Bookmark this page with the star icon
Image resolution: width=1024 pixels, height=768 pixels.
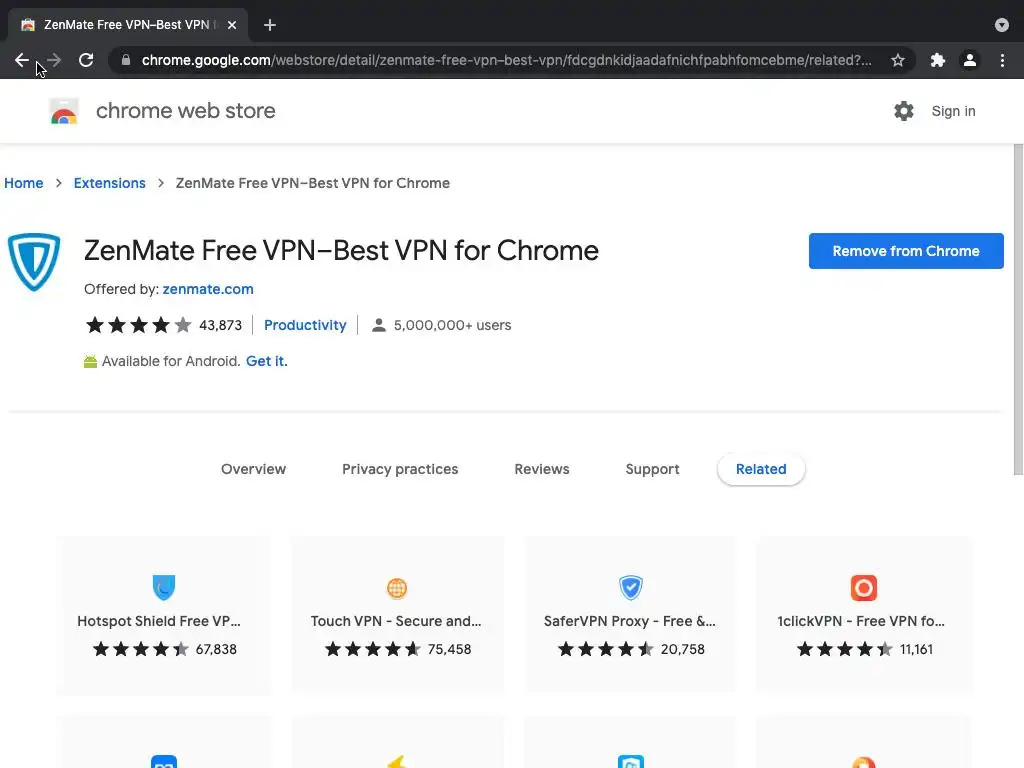coord(898,60)
